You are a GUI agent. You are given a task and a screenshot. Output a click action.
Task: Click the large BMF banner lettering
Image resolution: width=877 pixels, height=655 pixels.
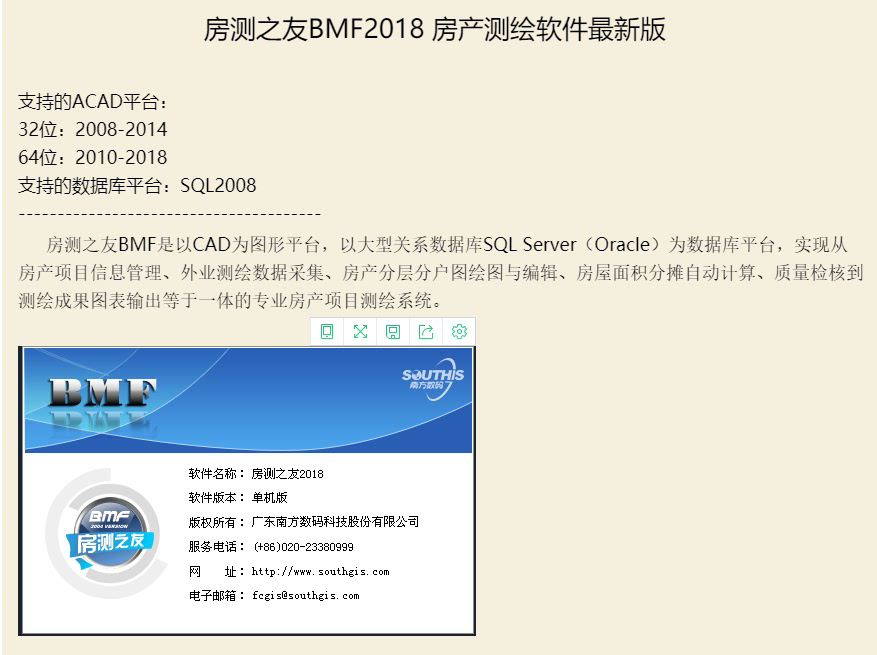point(102,392)
